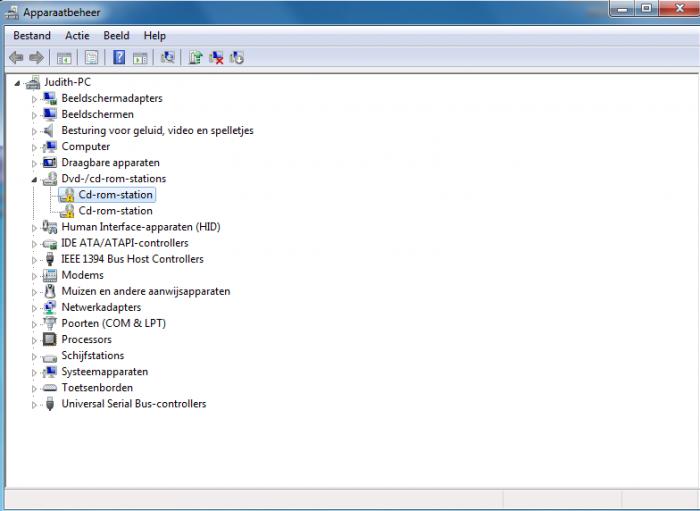The height and width of the screenshot is (511, 700).
Task: Open the Properties toolbar icon
Action: pos(91,58)
